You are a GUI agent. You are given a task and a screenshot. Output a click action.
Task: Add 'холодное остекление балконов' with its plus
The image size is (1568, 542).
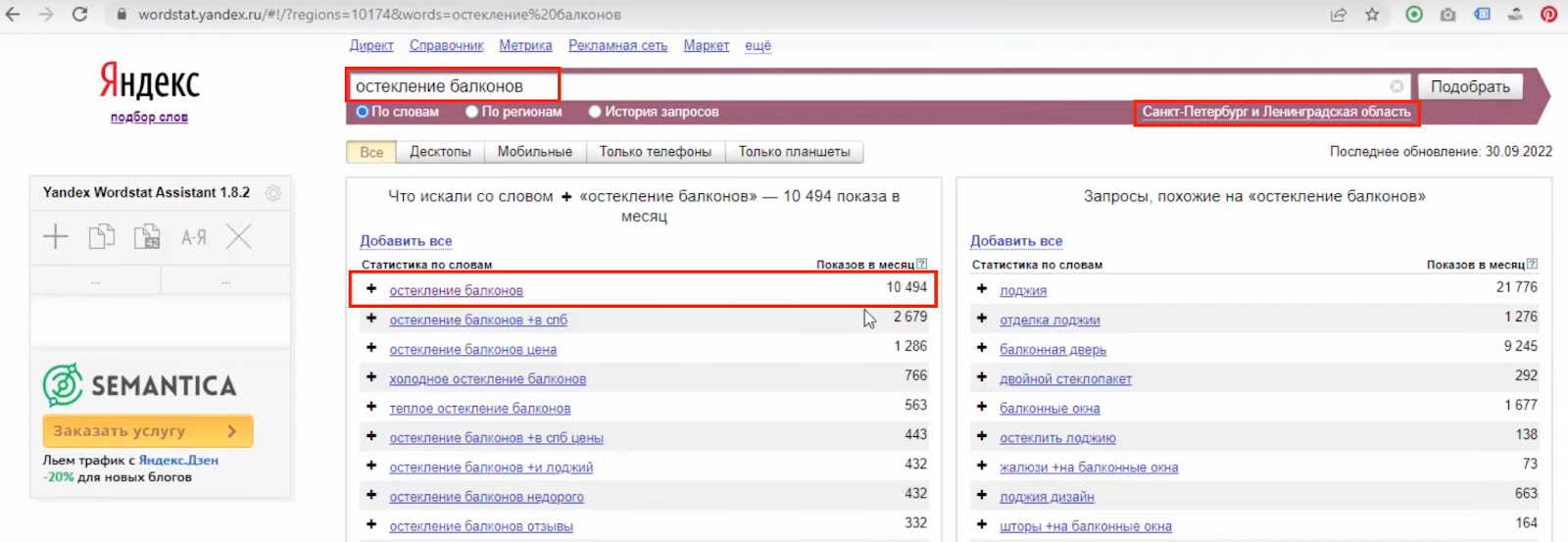[x=371, y=377]
